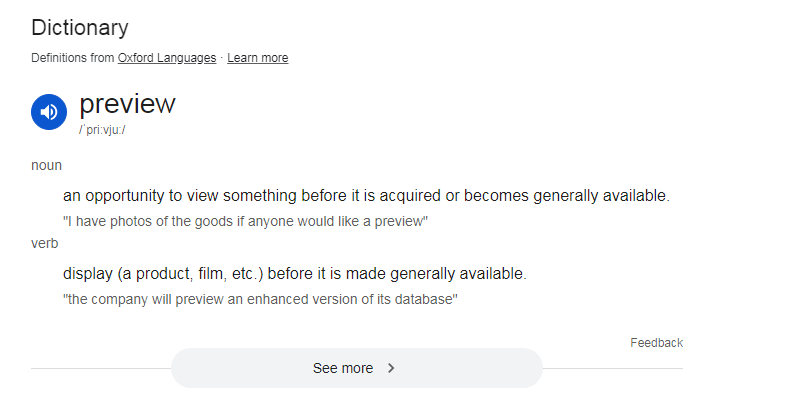Image resolution: width=788 pixels, height=414 pixels.
Task: Click the divider line right of See more
Action: [x=612, y=368]
